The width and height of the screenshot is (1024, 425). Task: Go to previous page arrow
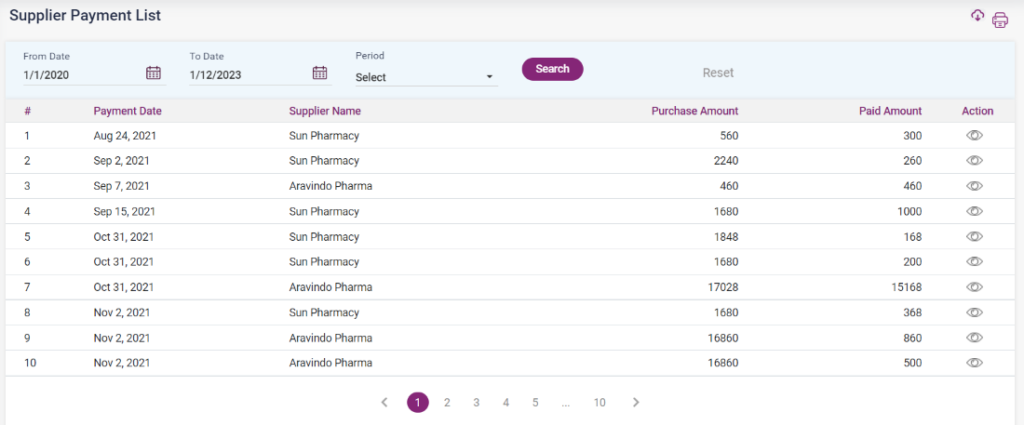(385, 402)
